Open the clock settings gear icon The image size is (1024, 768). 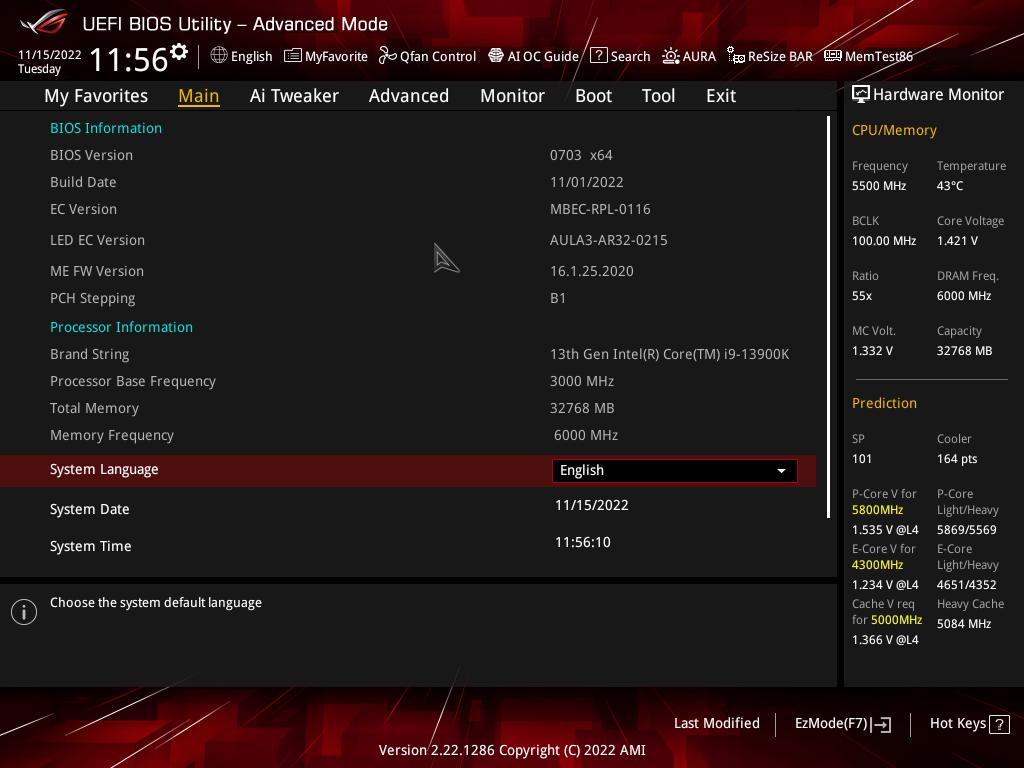[x=179, y=52]
